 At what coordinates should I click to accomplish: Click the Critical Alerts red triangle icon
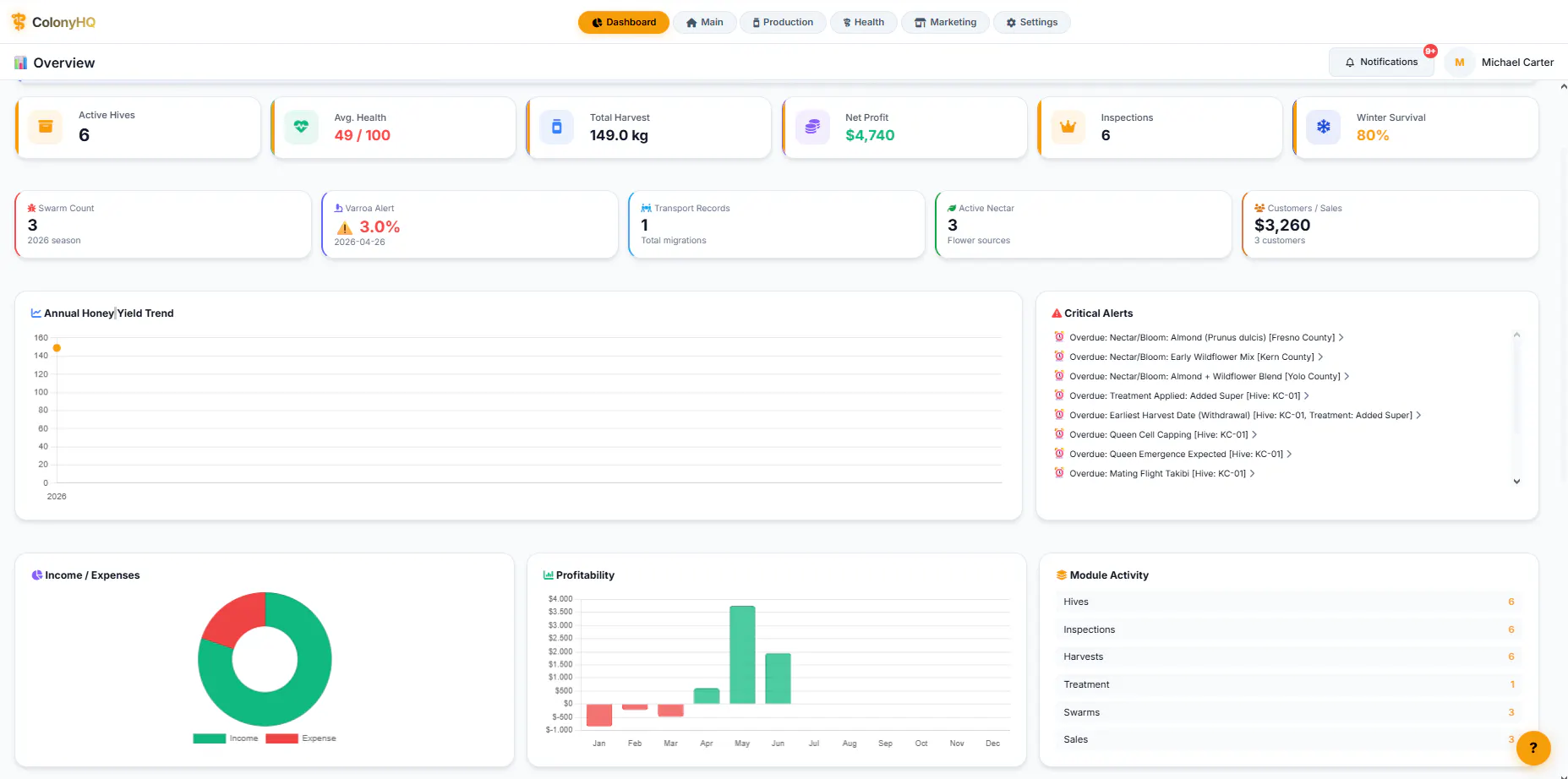pos(1057,313)
